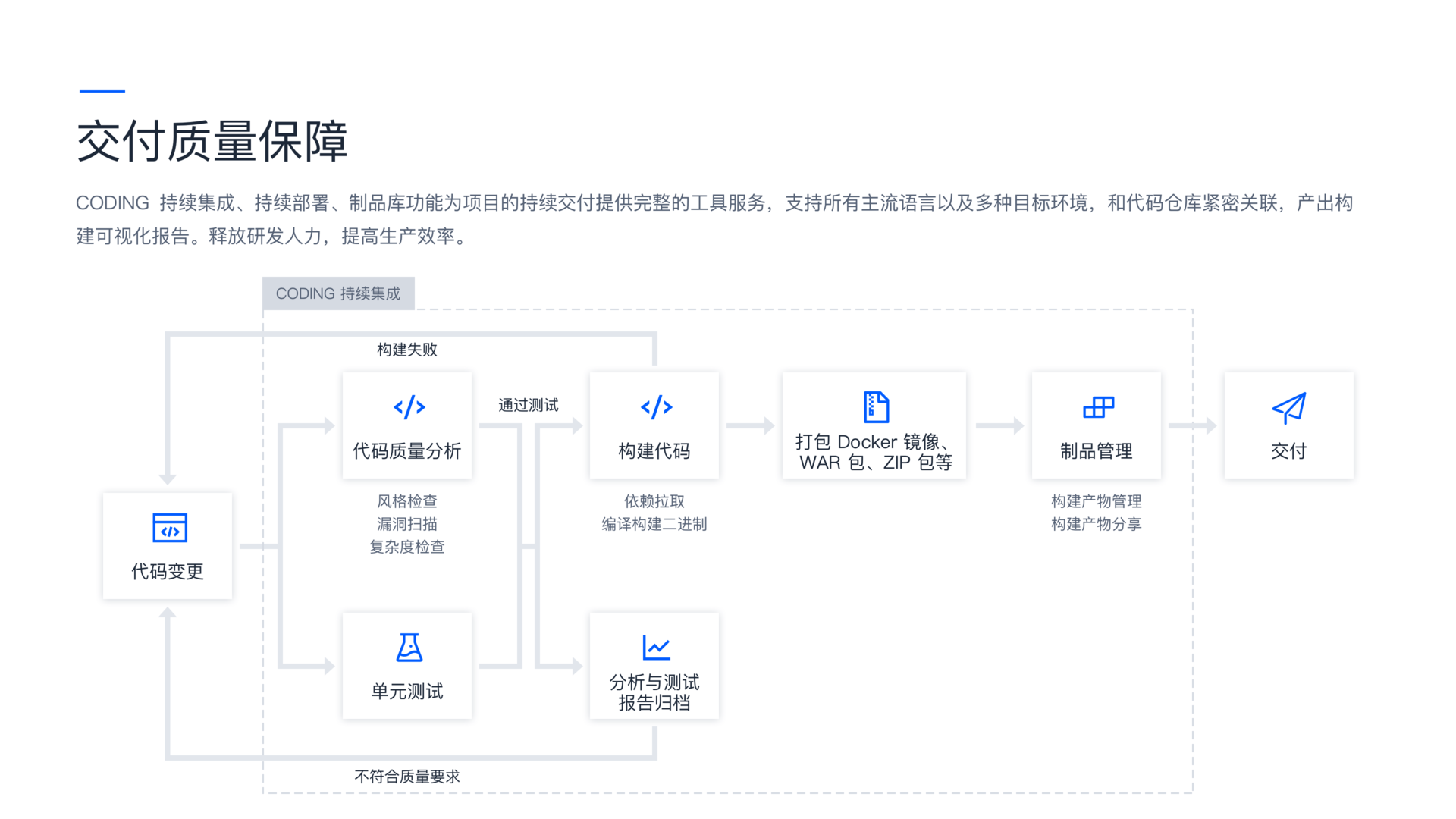Select the 不符合质量要求 label
Image resolution: width=1456 pixels, height=819 pixels.
(407, 776)
